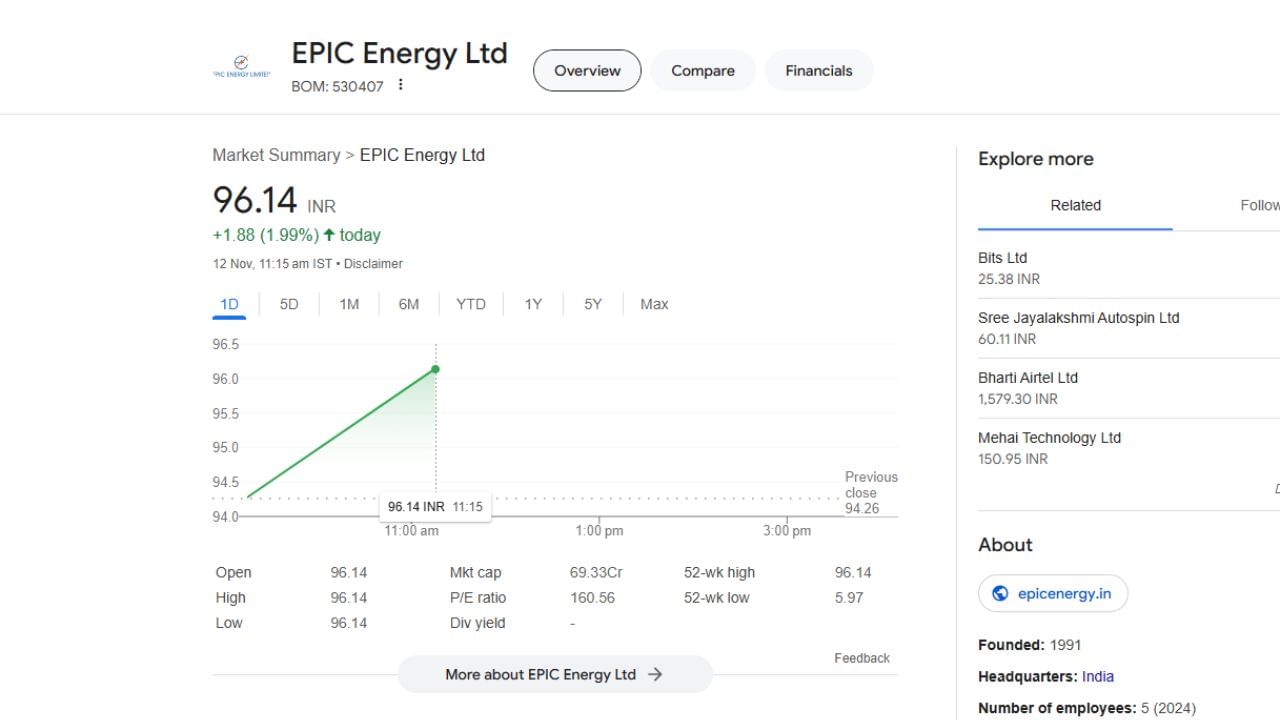The image size is (1280, 720).
Task: Select the 1D chart range
Action: coord(229,304)
